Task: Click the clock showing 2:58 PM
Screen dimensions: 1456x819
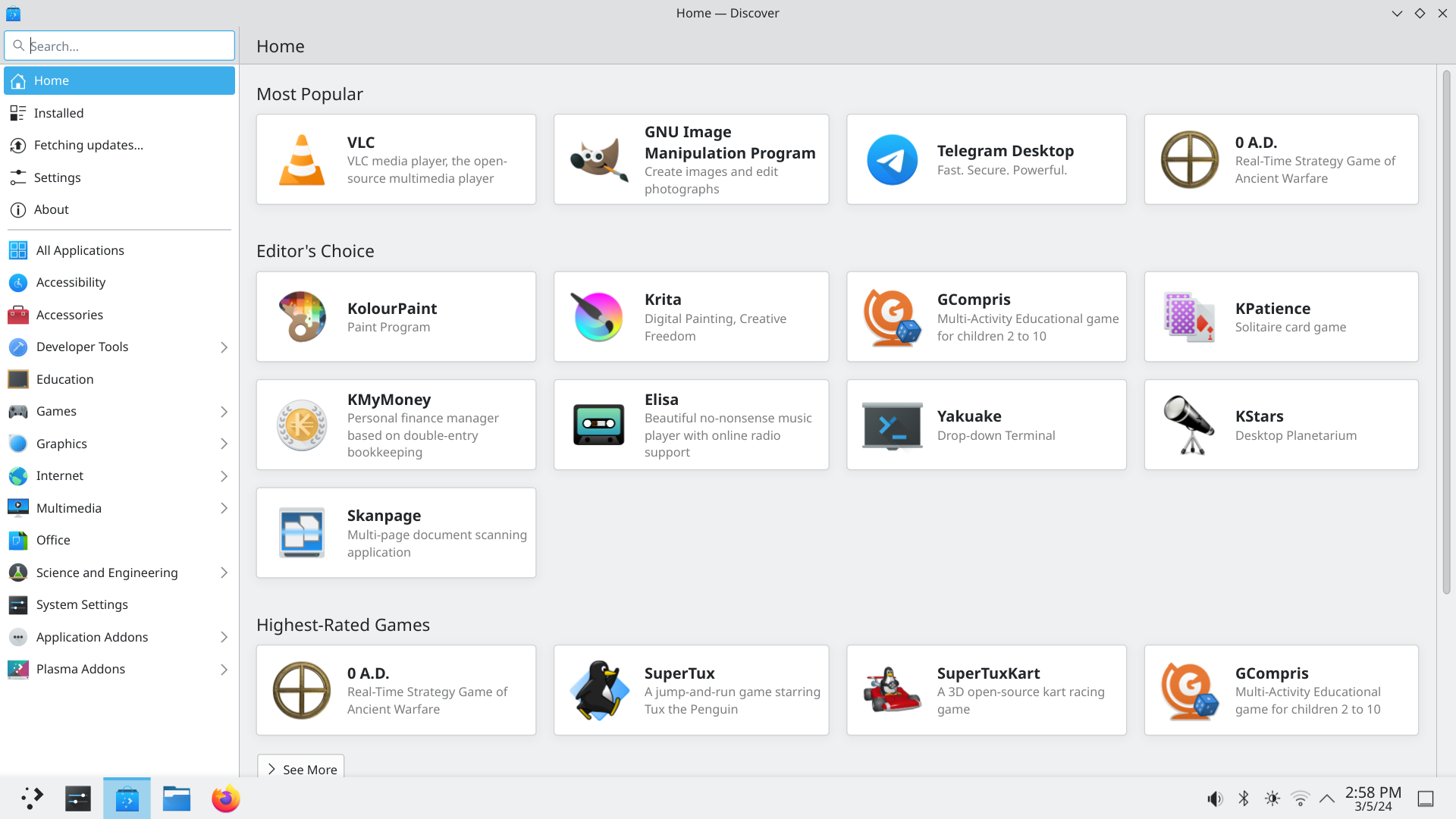Action: 1373,799
